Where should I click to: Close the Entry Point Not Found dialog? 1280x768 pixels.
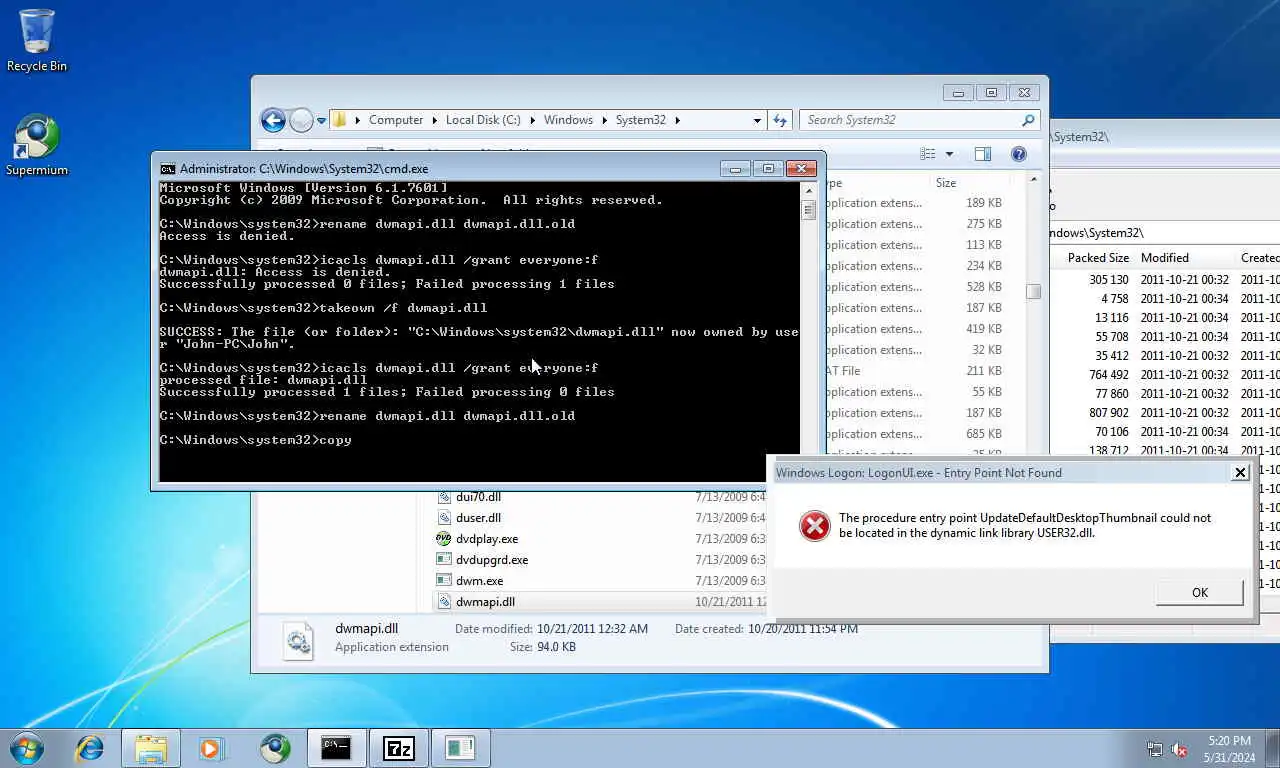pyautogui.click(x=1240, y=473)
